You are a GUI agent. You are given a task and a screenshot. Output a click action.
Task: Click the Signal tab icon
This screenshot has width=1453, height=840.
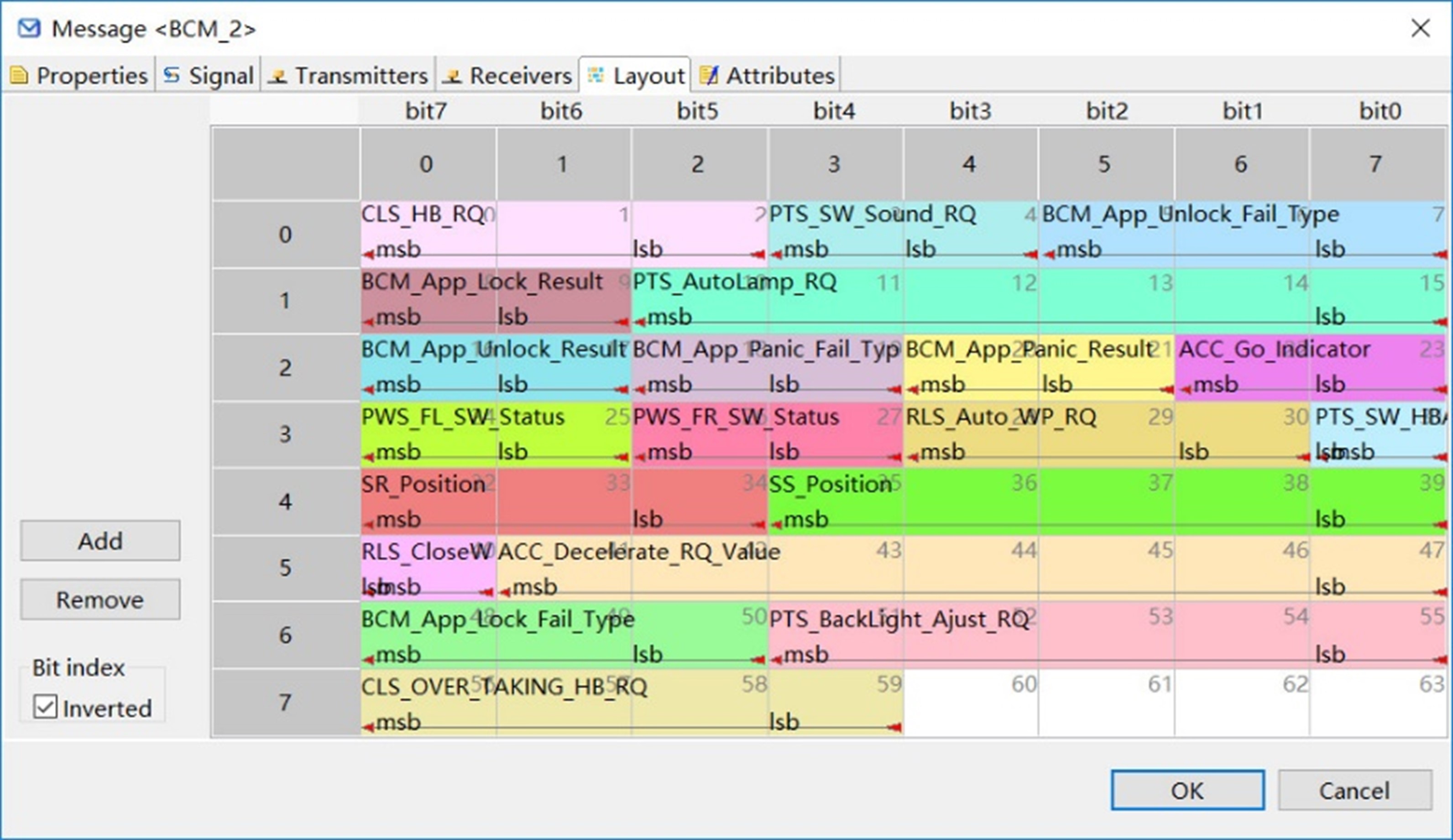point(171,76)
